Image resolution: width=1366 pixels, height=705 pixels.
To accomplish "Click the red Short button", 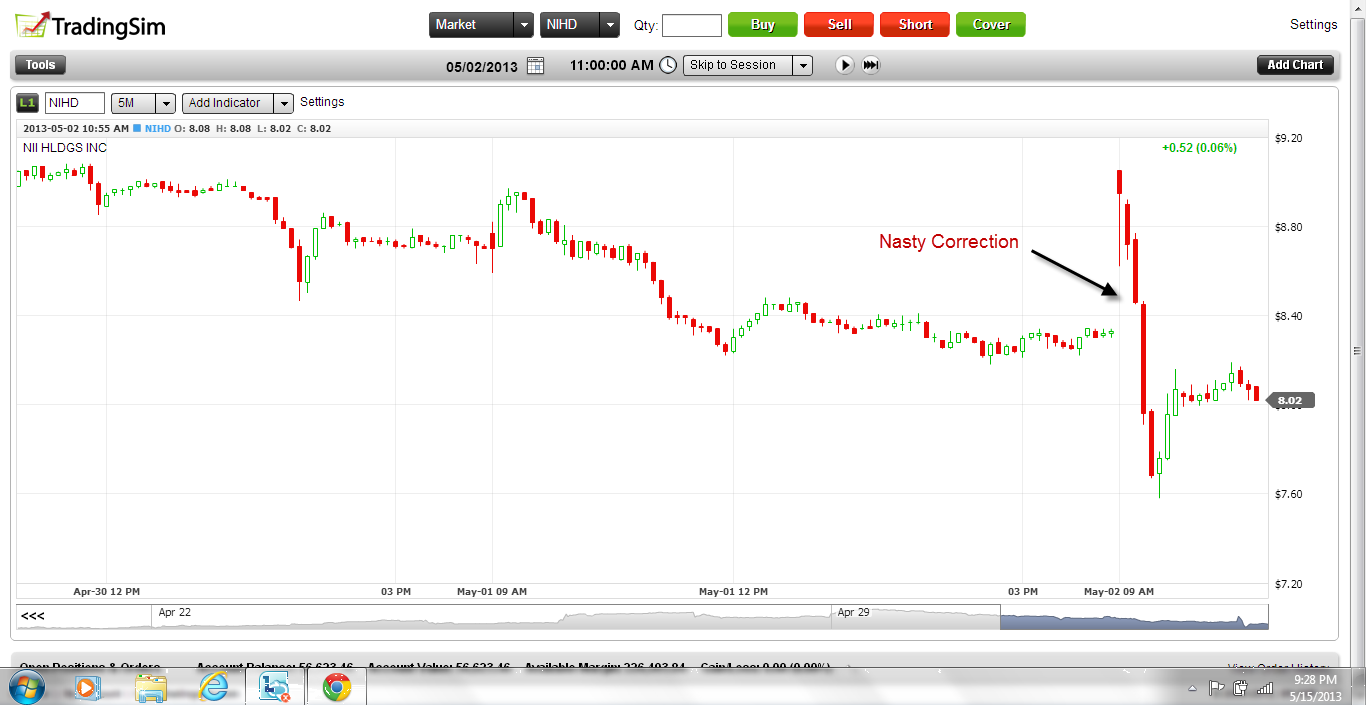I will point(915,25).
